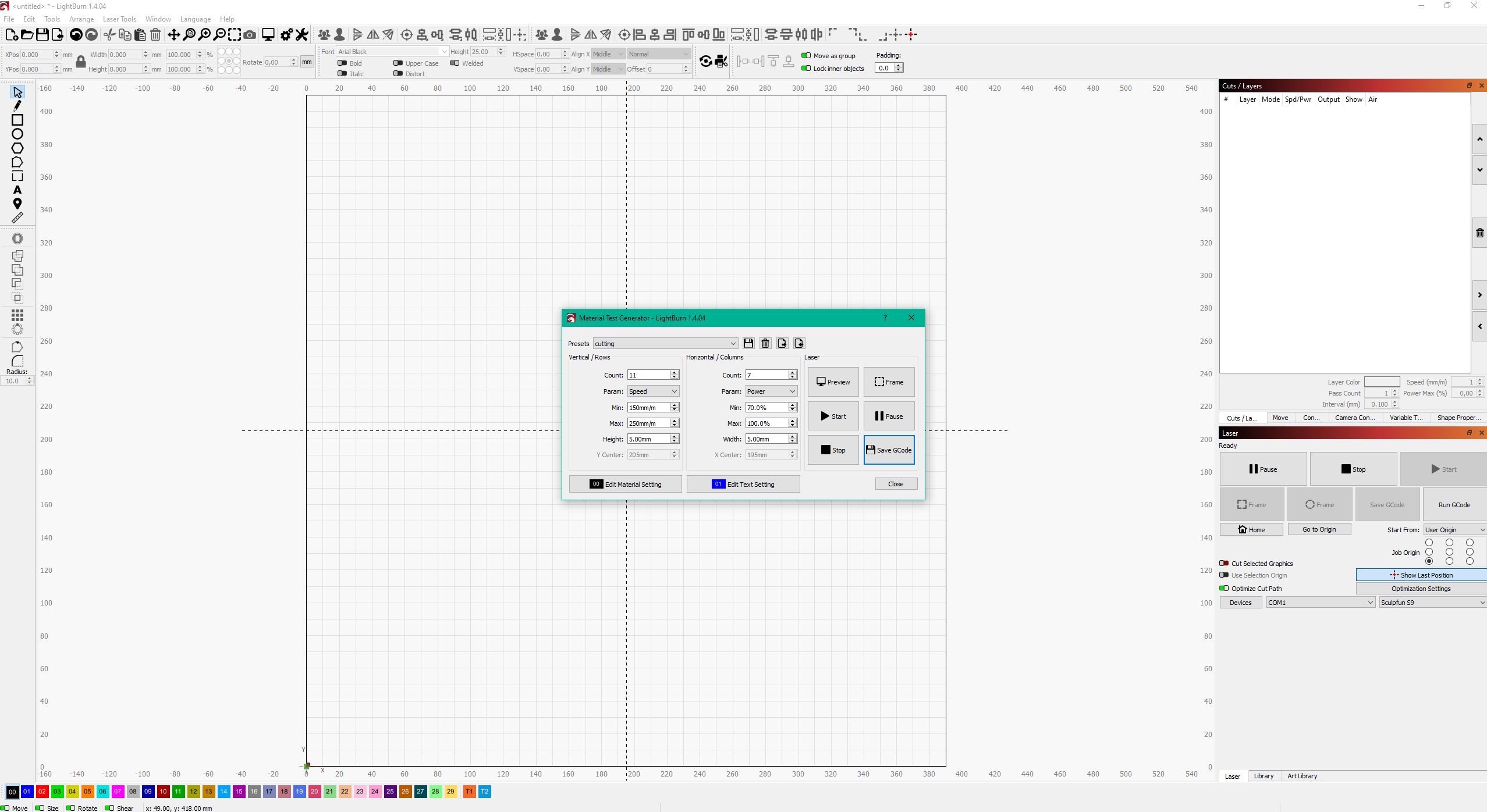The image size is (1487, 812).
Task: Switch to the Library tab
Action: pyautogui.click(x=1264, y=776)
